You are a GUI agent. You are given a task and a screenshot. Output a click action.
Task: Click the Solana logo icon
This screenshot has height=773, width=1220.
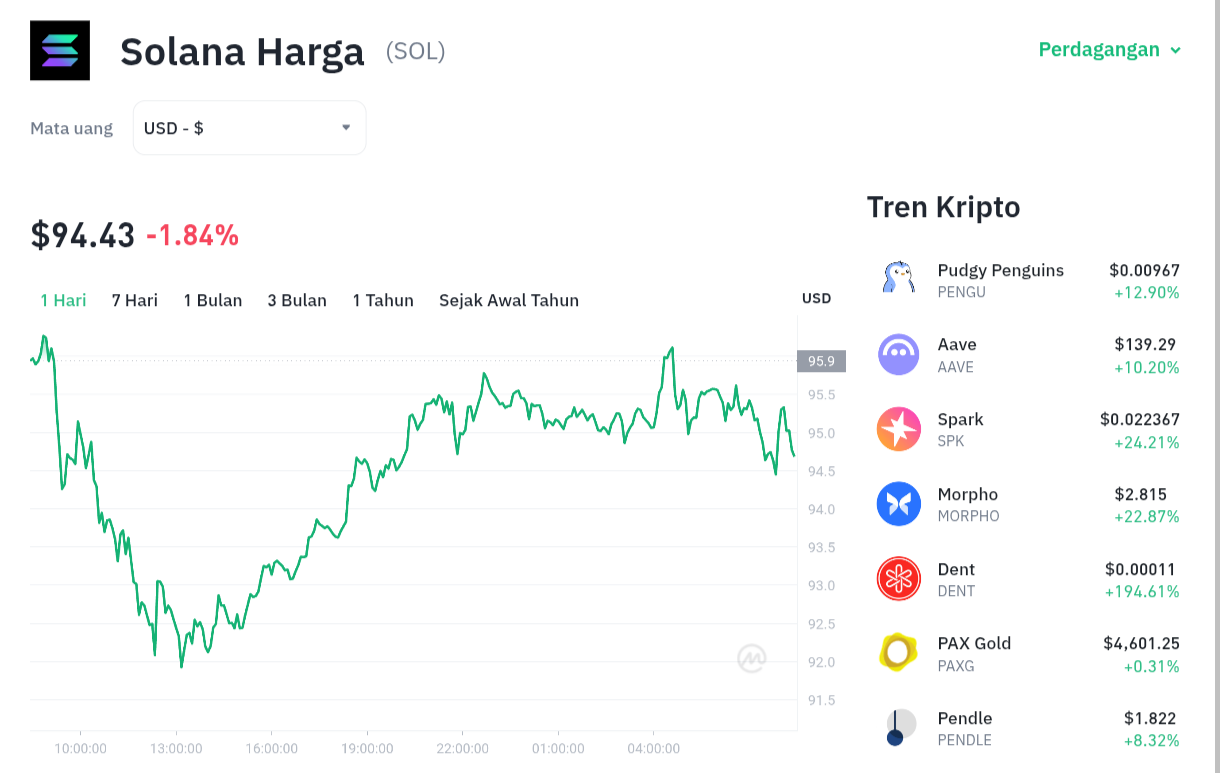(x=60, y=50)
